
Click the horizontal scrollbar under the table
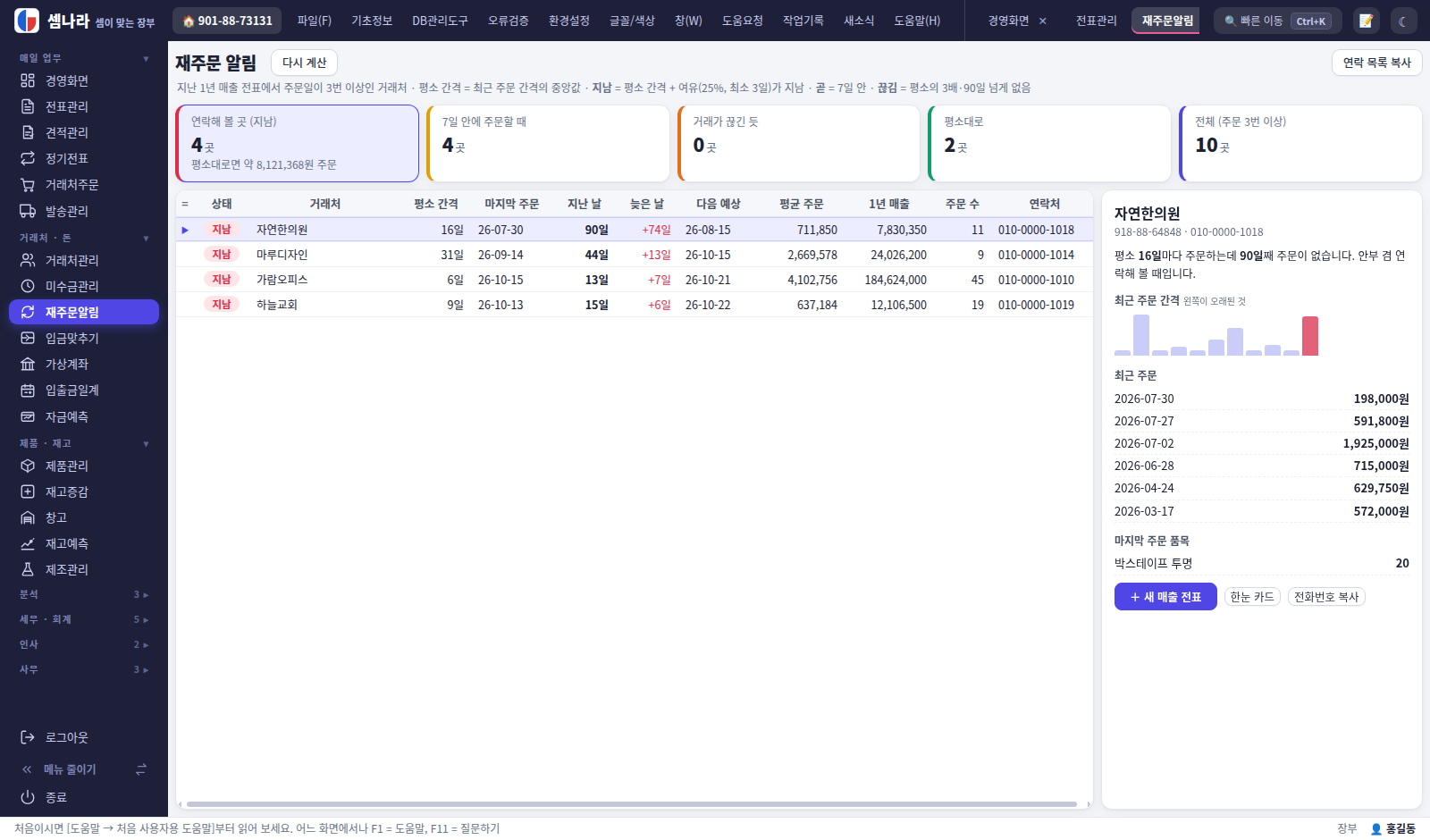pyautogui.click(x=631, y=804)
